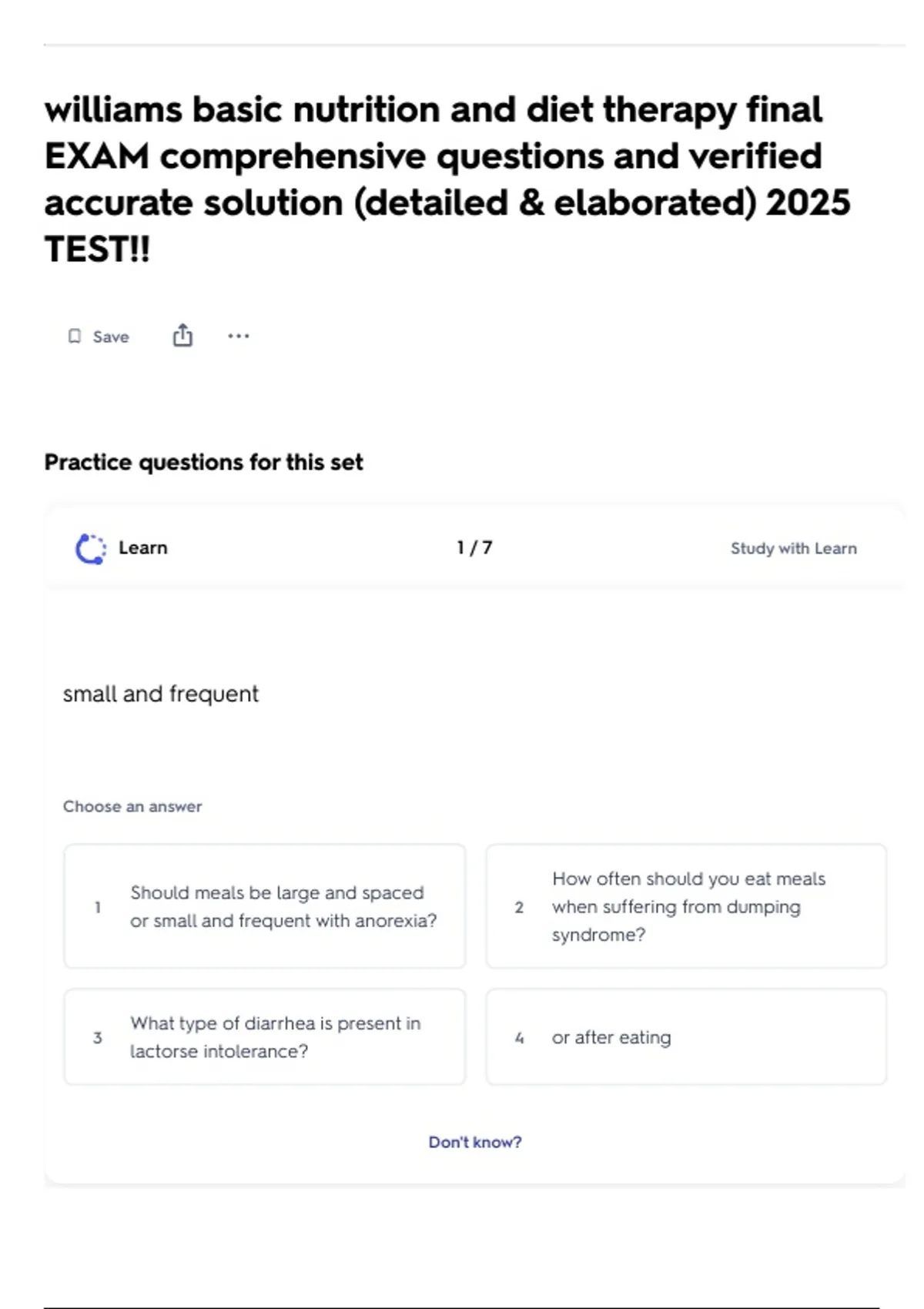Click the Learn mode circular icon

(x=91, y=549)
